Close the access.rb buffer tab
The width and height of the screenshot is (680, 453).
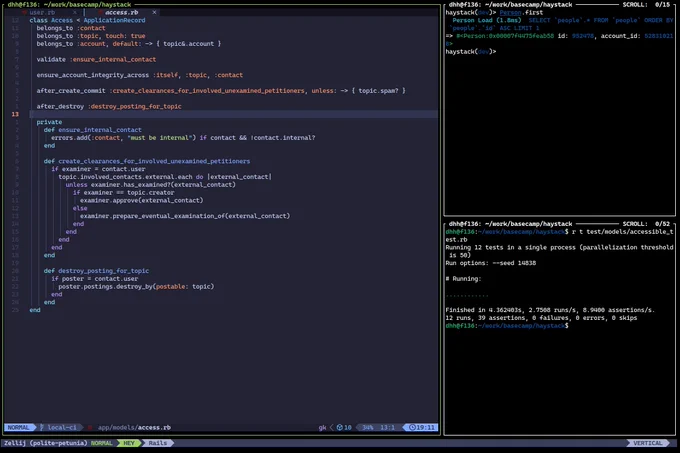(154, 13)
